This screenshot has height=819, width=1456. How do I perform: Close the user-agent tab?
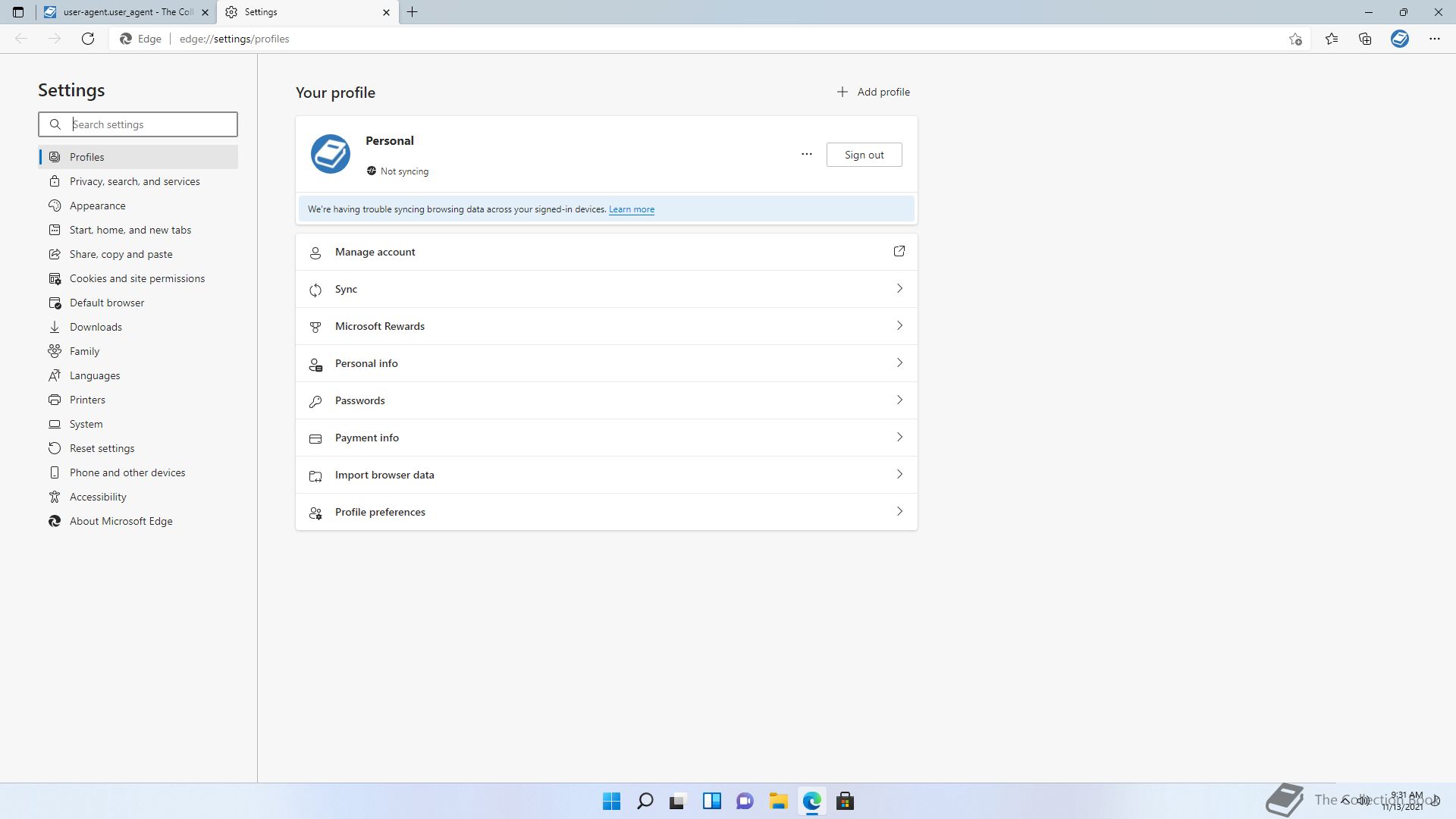coord(205,12)
